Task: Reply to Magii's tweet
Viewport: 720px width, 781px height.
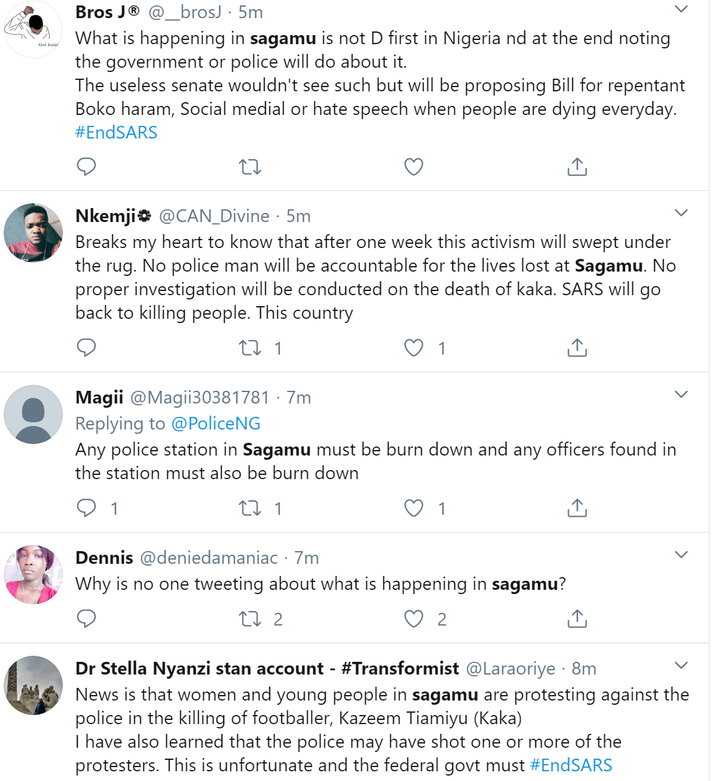Action: (x=86, y=508)
